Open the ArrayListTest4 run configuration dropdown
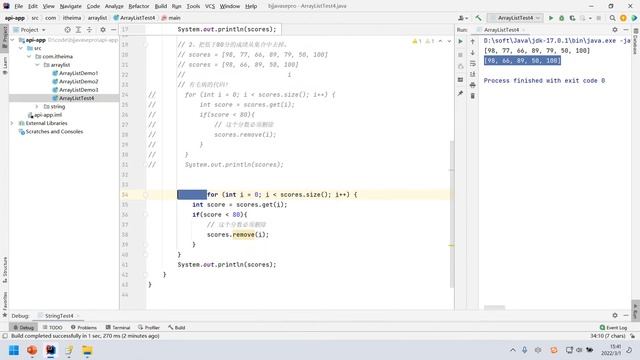The height and width of the screenshot is (360, 640). click(516, 18)
